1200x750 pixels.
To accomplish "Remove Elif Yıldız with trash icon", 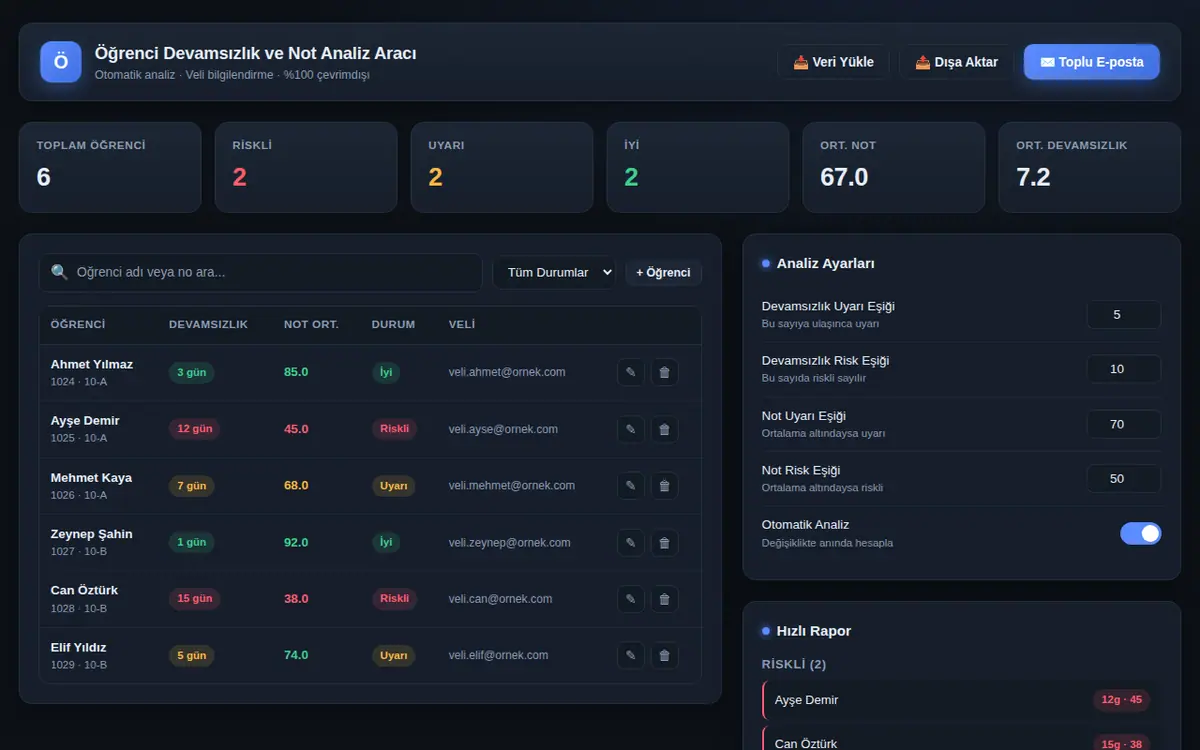I will [x=664, y=656].
